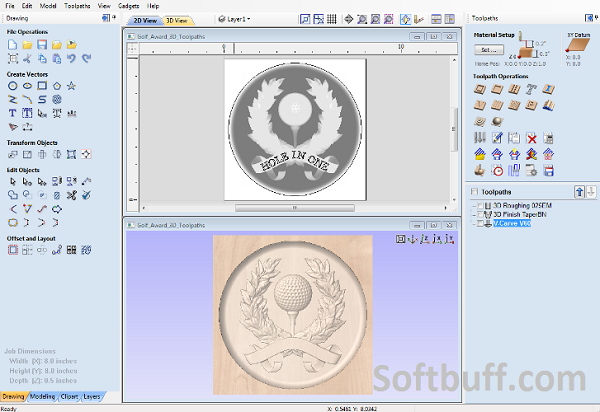Screen dimensions: 600x412
Task: Switch to the Clipart tab
Action: [x=69, y=397]
